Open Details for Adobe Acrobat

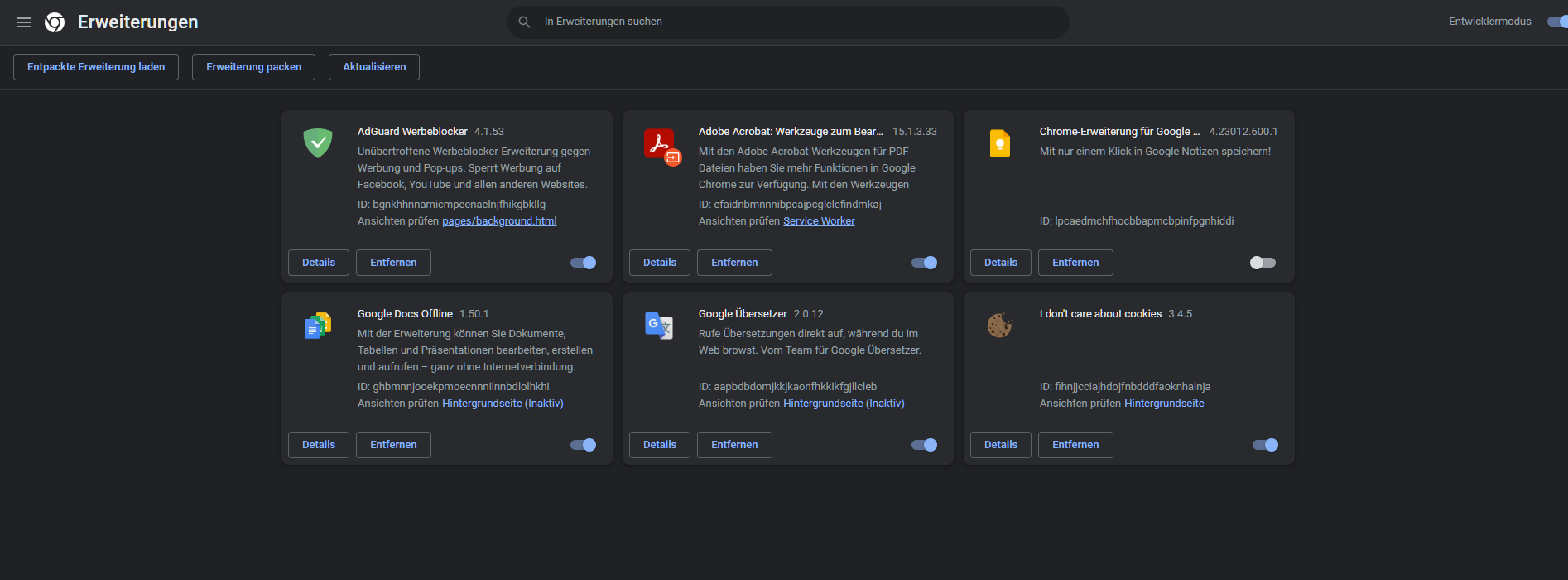coord(660,263)
